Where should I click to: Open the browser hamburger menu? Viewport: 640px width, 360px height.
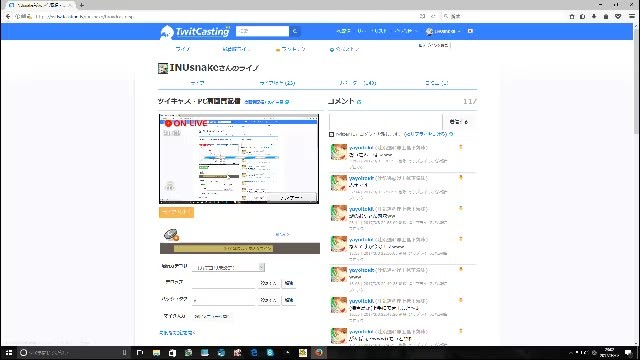tap(631, 16)
